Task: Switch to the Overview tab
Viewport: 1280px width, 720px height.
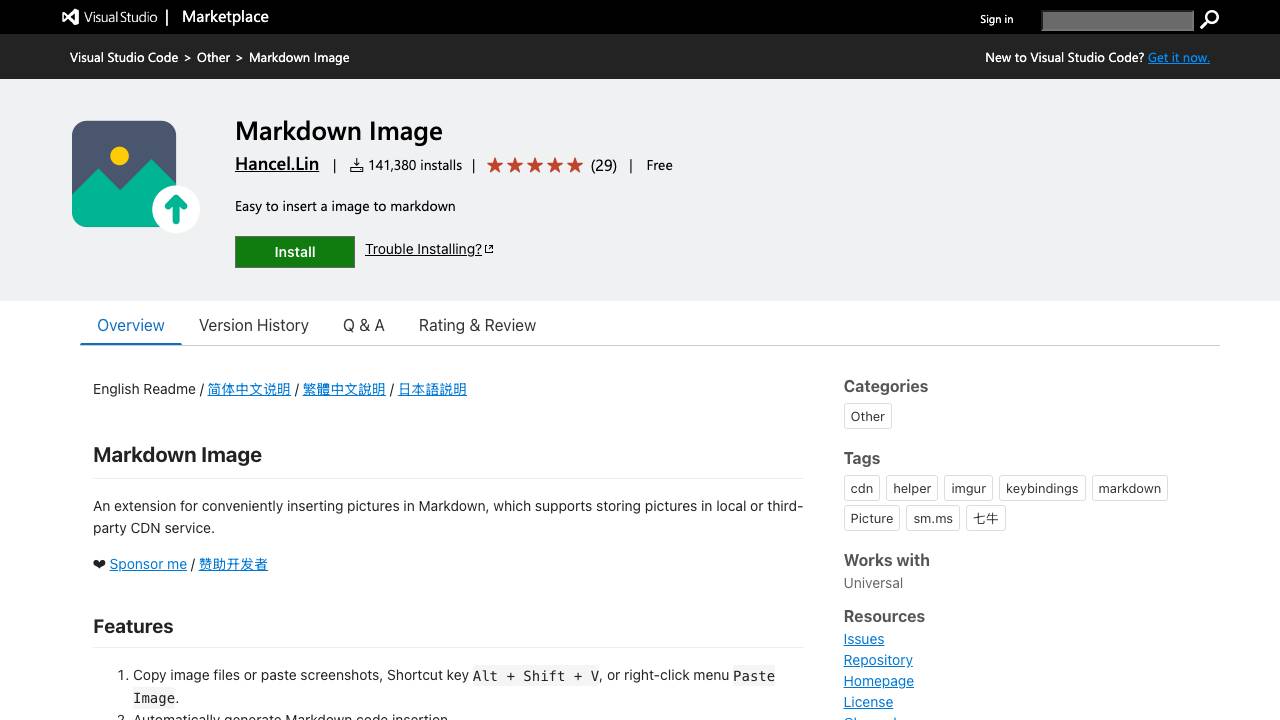Action: tap(131, 325)
